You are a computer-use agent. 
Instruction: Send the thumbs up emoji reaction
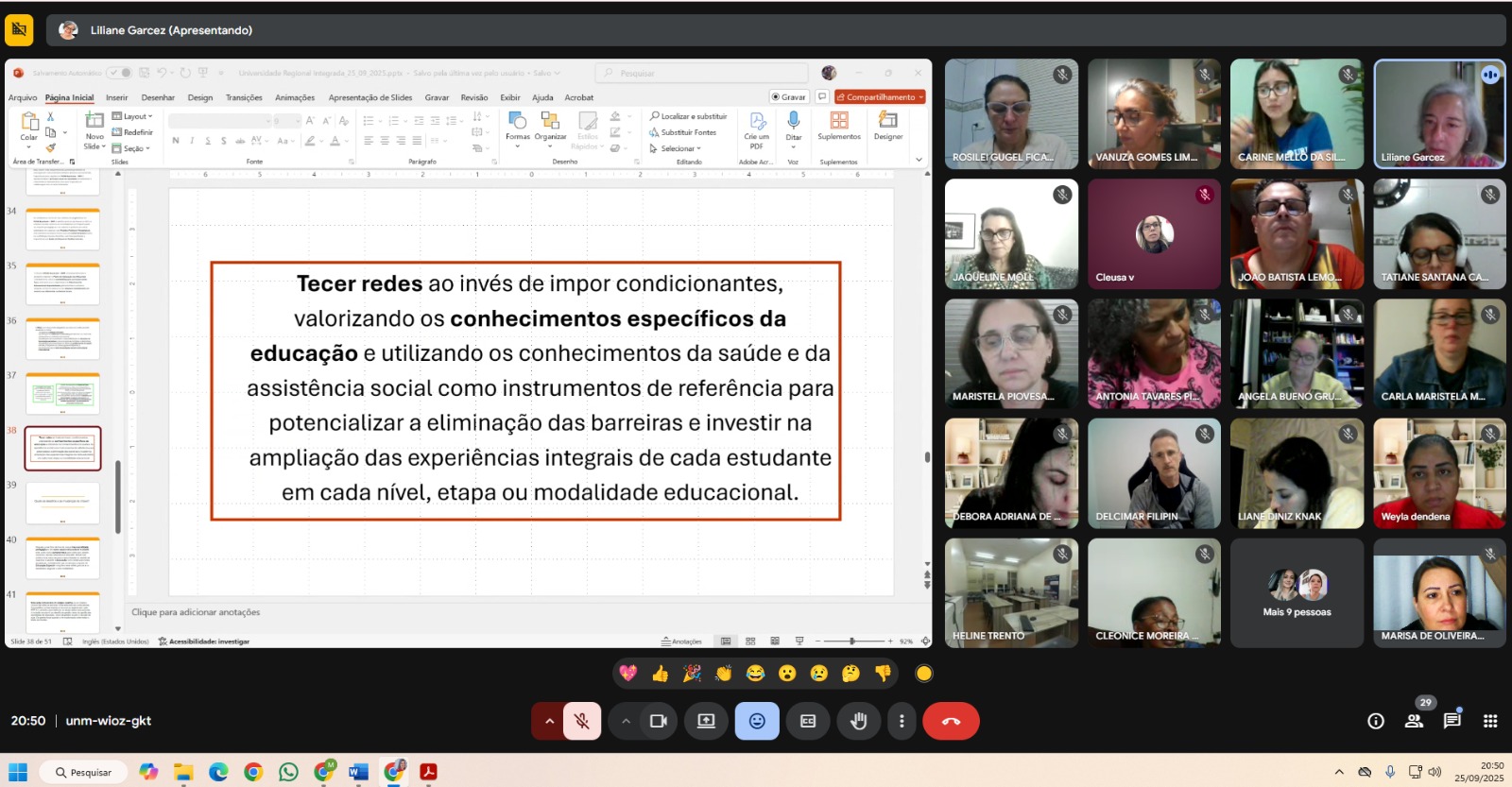660,674
